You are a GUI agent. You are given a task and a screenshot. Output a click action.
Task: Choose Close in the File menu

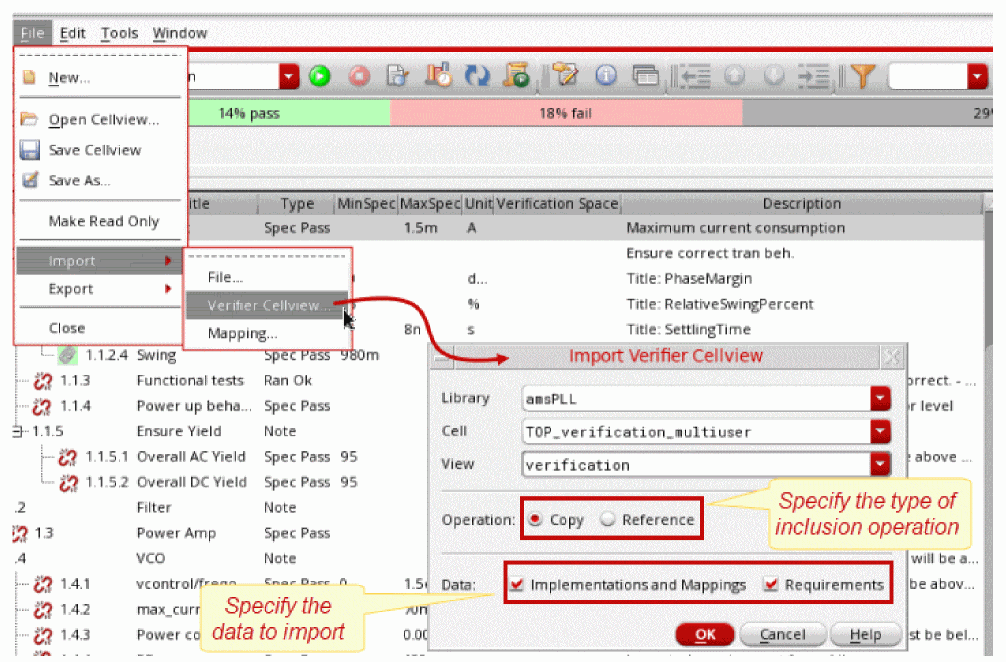(x=67, y=328)
